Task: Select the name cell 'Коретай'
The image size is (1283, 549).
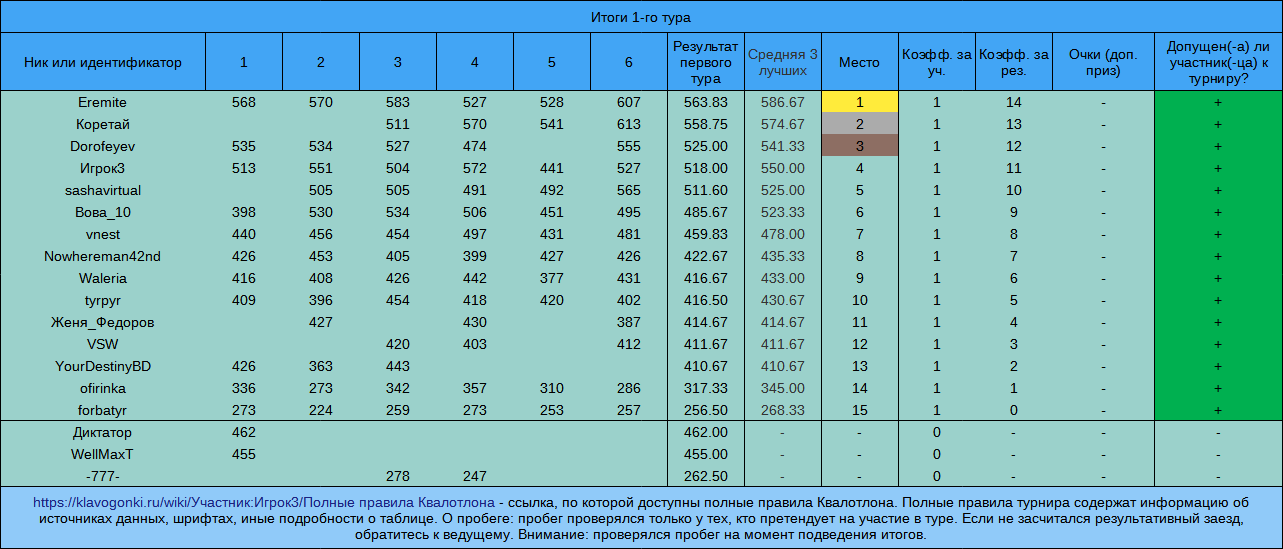Action: (x=103, y=125)
